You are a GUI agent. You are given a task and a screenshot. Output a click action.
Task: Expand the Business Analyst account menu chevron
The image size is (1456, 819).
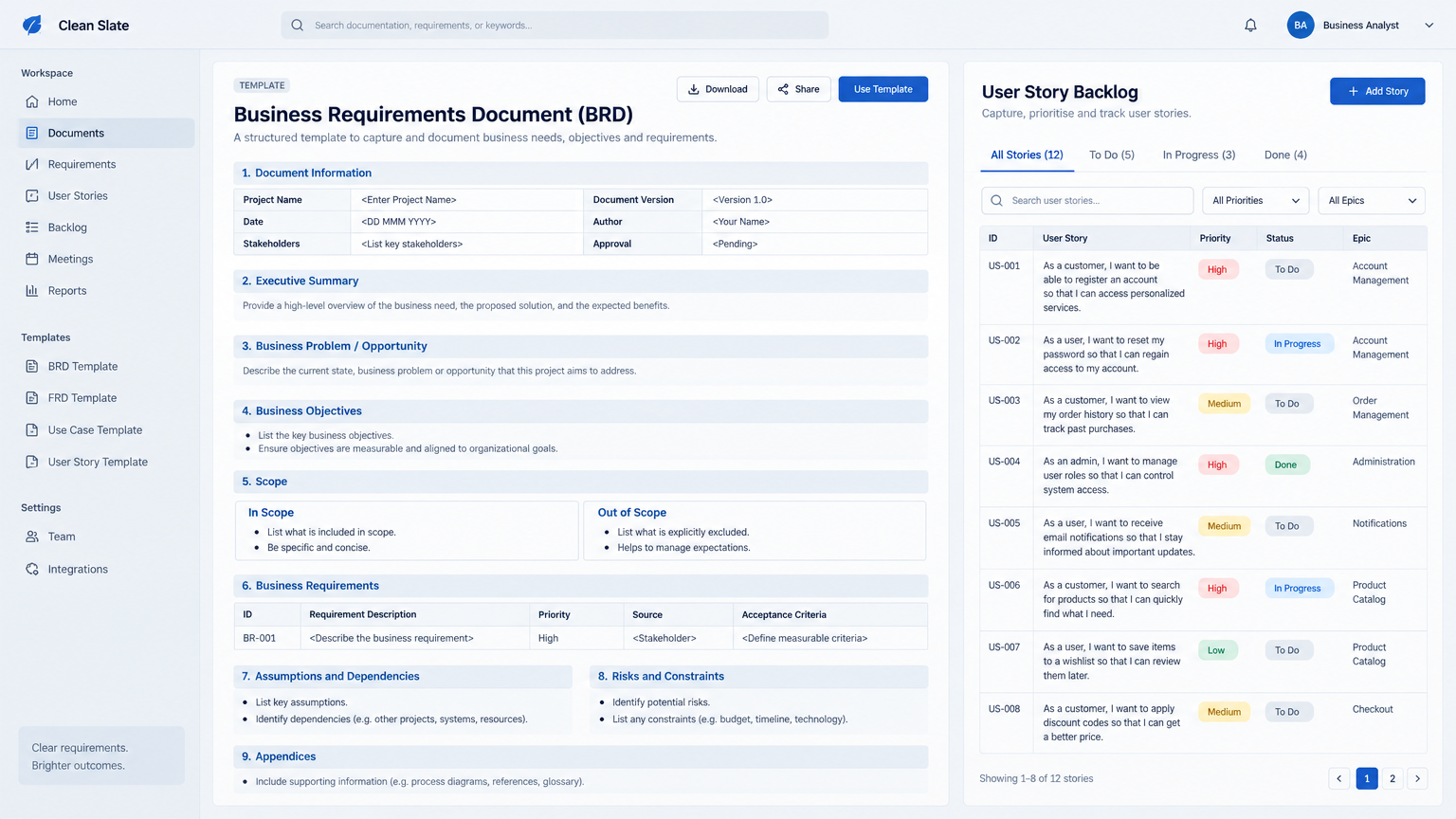click(1429, 26)
